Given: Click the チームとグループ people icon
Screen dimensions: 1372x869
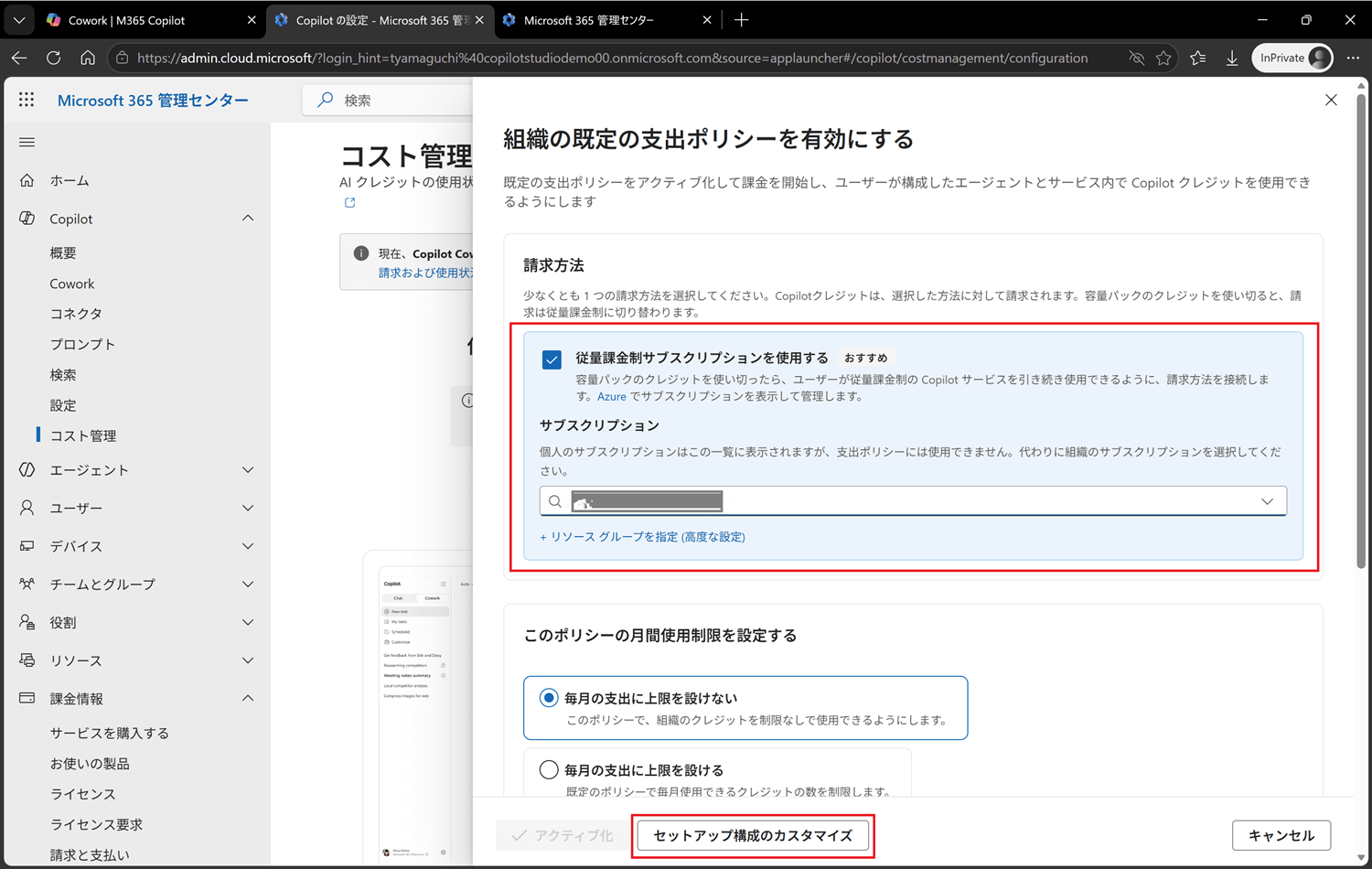Looking at the screenshot, I should [27, 584].
